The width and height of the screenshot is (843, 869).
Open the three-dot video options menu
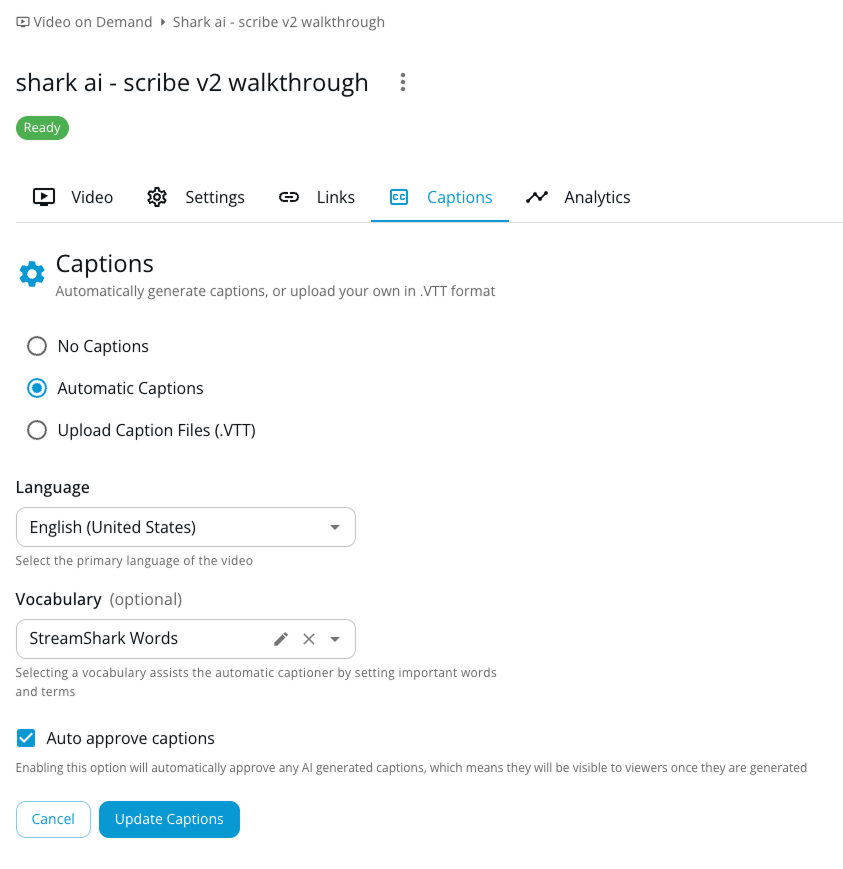[x=403, y=83]
